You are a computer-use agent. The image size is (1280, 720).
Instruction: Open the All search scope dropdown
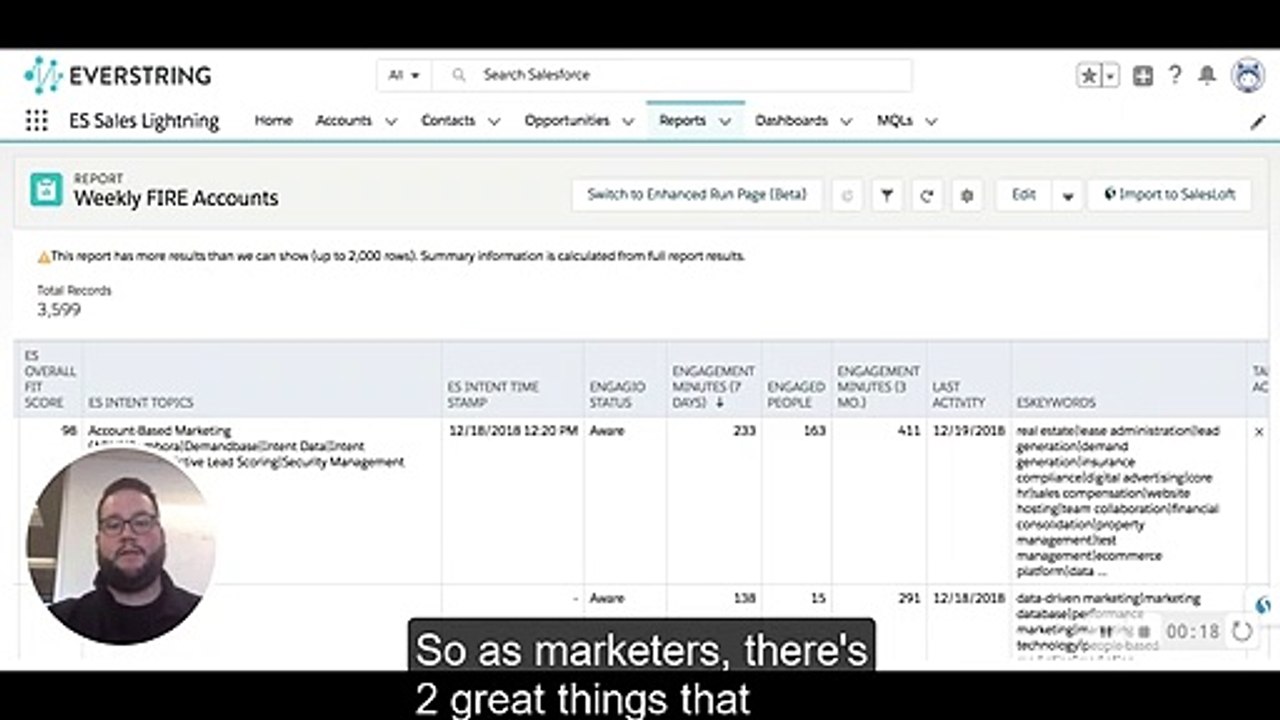[x=404, y=75]
